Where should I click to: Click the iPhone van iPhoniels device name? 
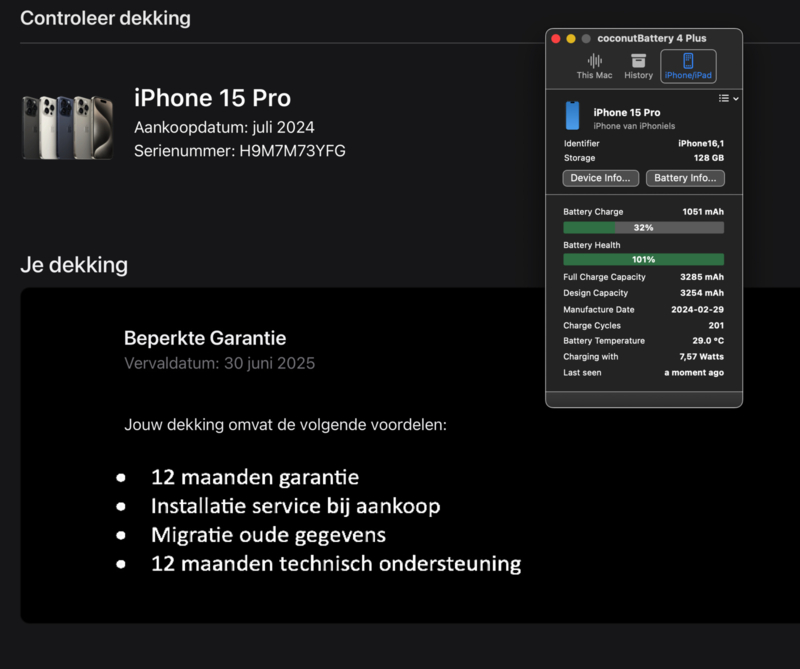(x=634, y=126)
